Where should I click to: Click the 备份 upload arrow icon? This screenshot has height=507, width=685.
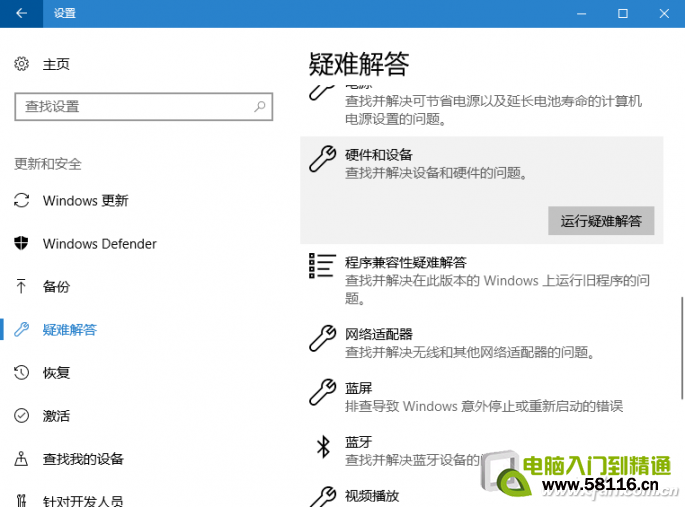pyautogui.click(x=21, y=286)
